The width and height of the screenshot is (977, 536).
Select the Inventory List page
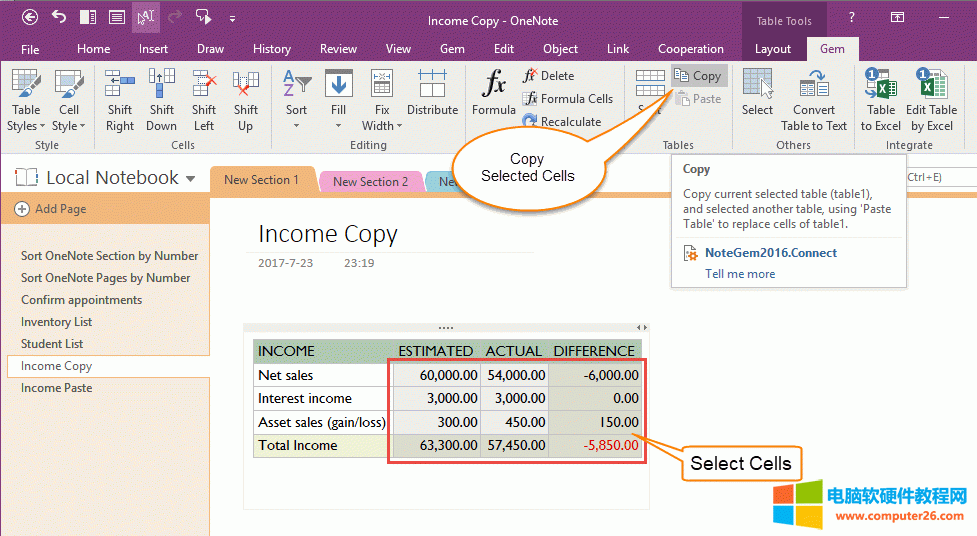pos(56,322)
